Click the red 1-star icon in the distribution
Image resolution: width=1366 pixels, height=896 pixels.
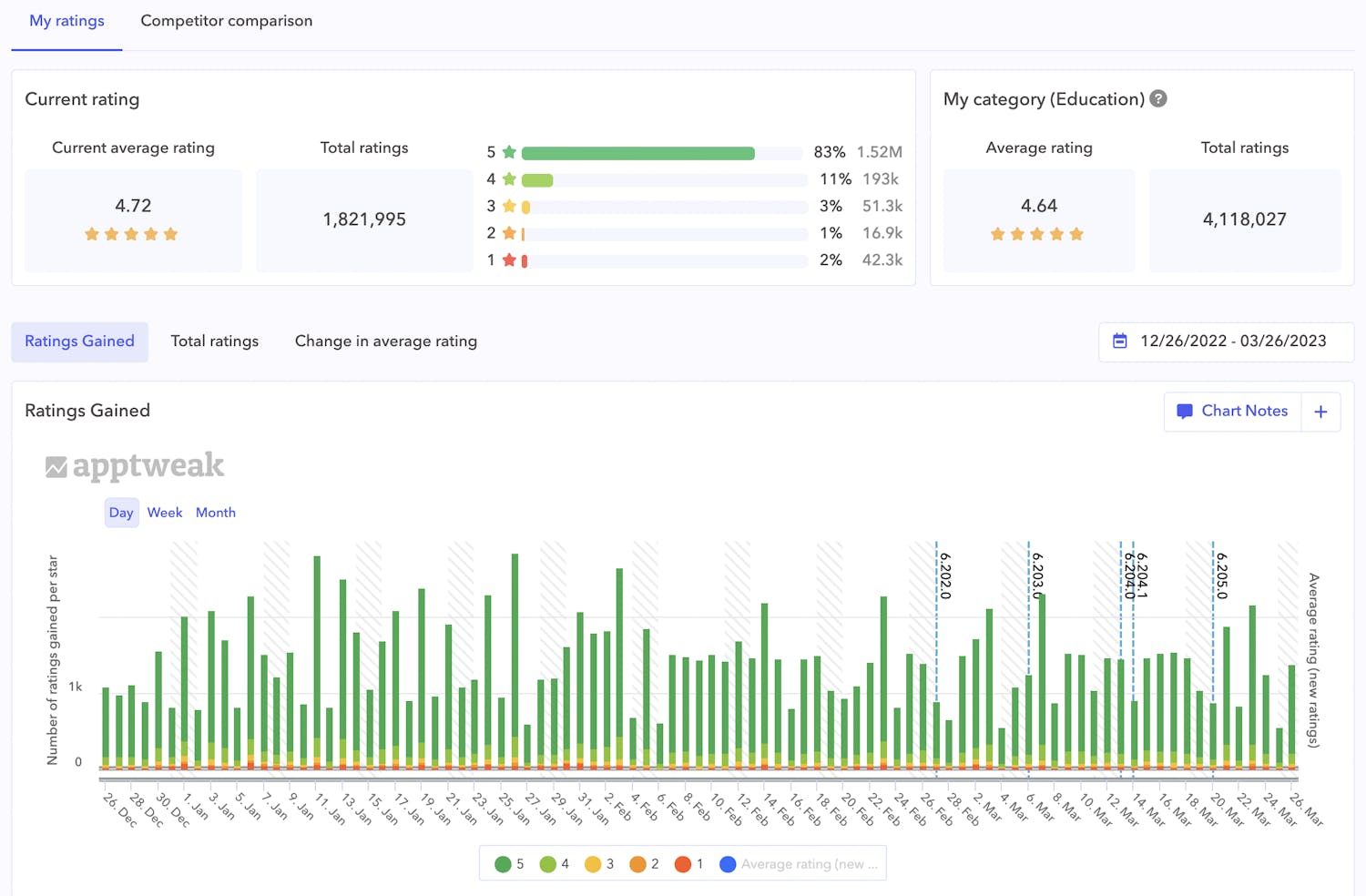click(x=509, y=260)
